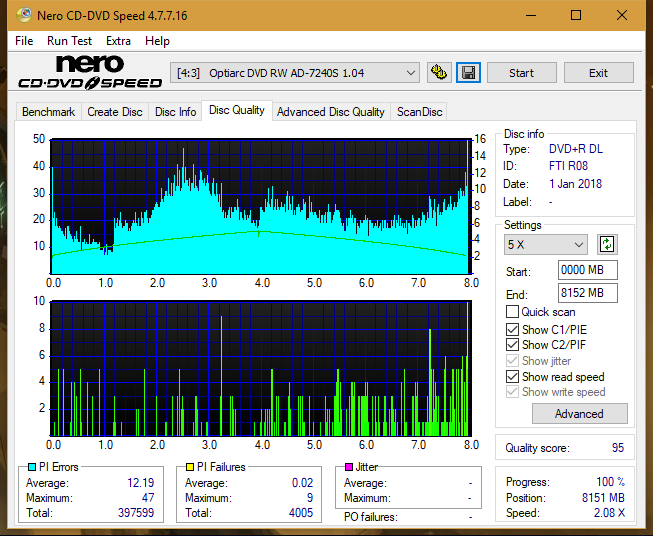Click the Quality score value 95
Screen dimensions: 653x536
tap(618, 448)
